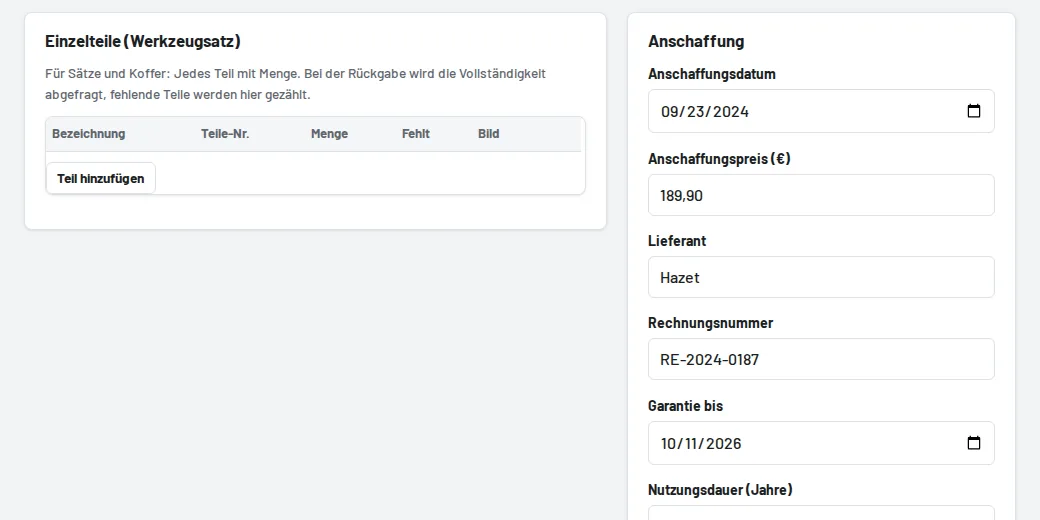Open calendar picker for Anschaffungsdatum

point(974,111)
